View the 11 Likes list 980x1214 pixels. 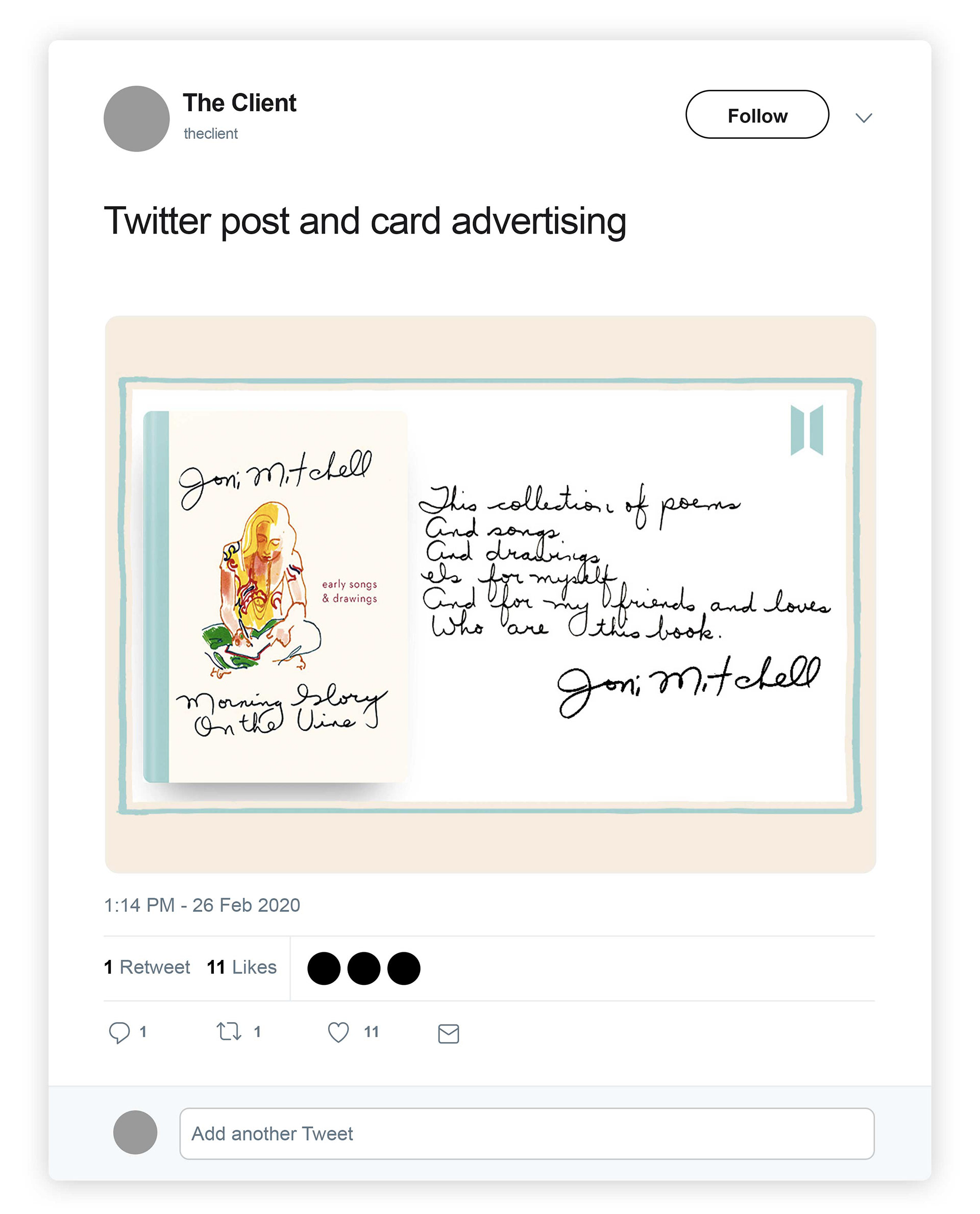coord(241,968)
